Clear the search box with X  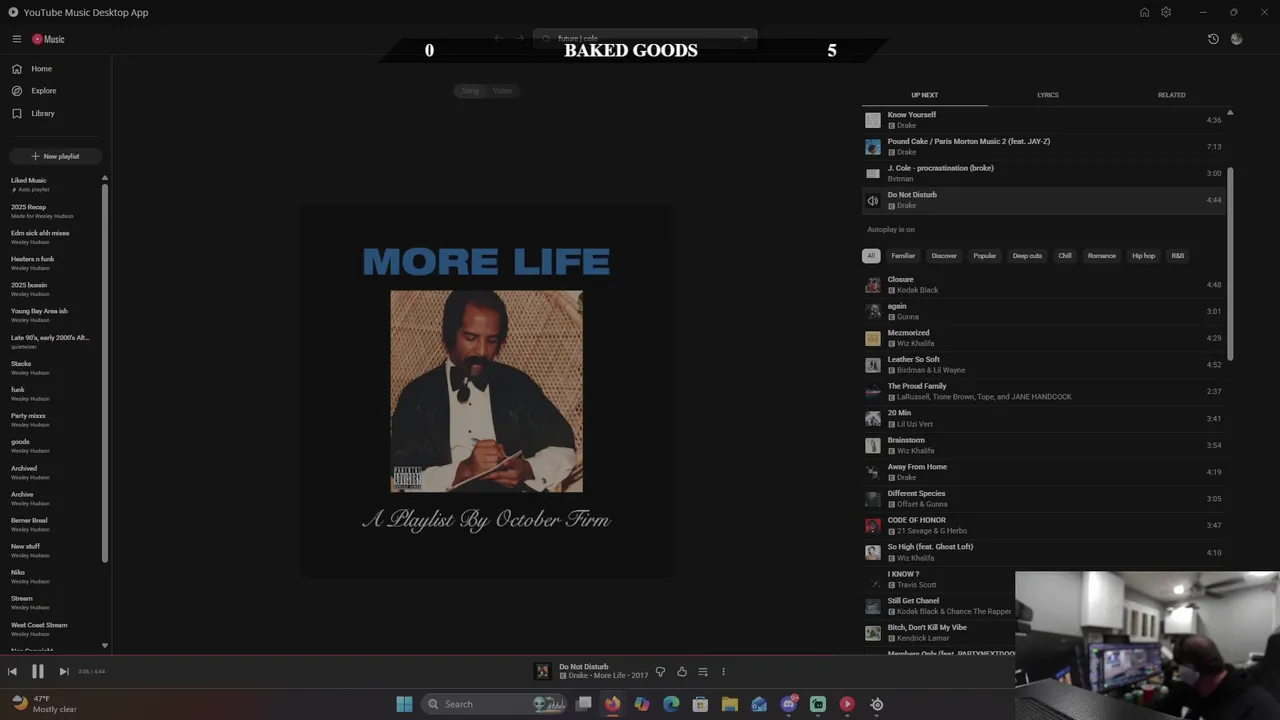click(x=745, y=39)
